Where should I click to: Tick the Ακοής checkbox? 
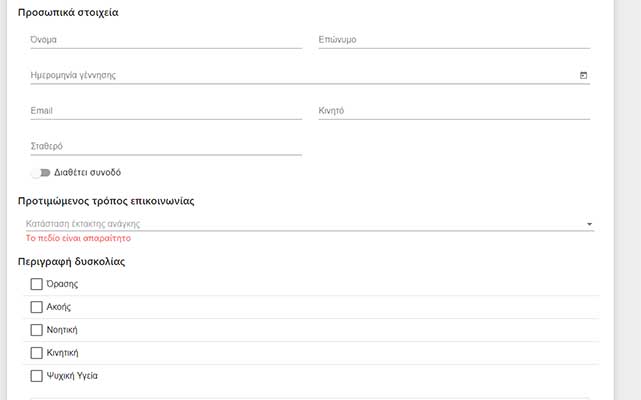click(x=37, y=307)
